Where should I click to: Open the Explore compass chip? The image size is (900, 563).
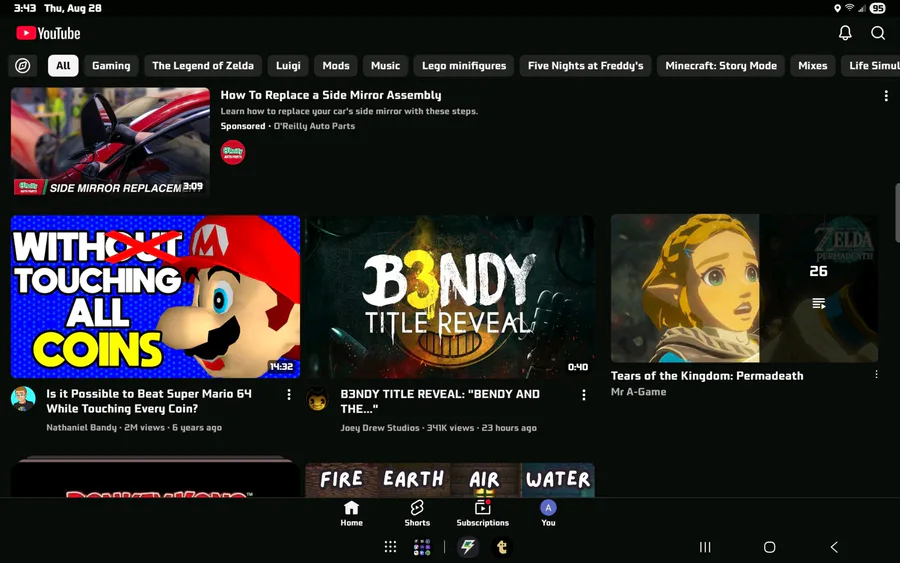click(x=22, y=65)
